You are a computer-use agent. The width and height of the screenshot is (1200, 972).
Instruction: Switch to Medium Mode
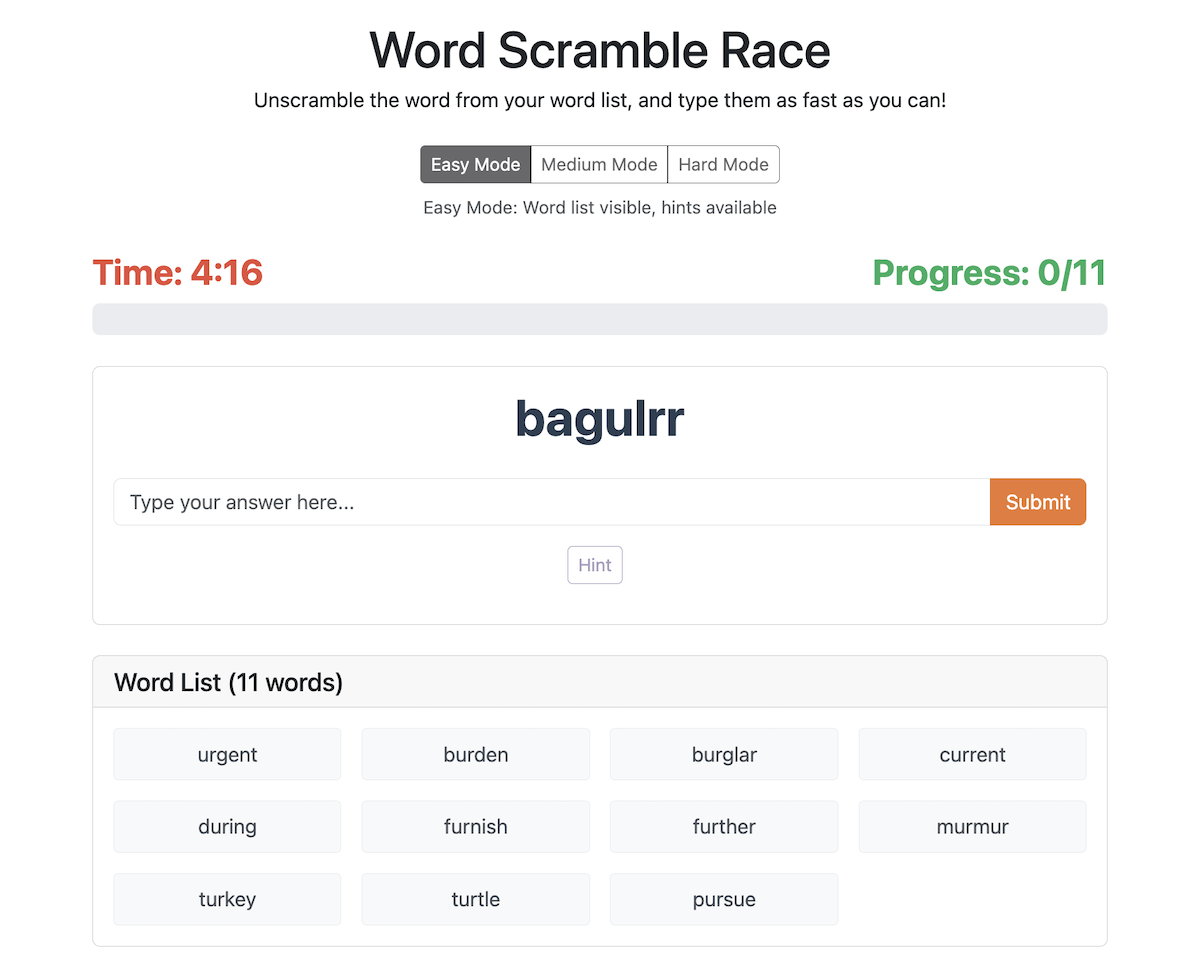coord(598,164)
